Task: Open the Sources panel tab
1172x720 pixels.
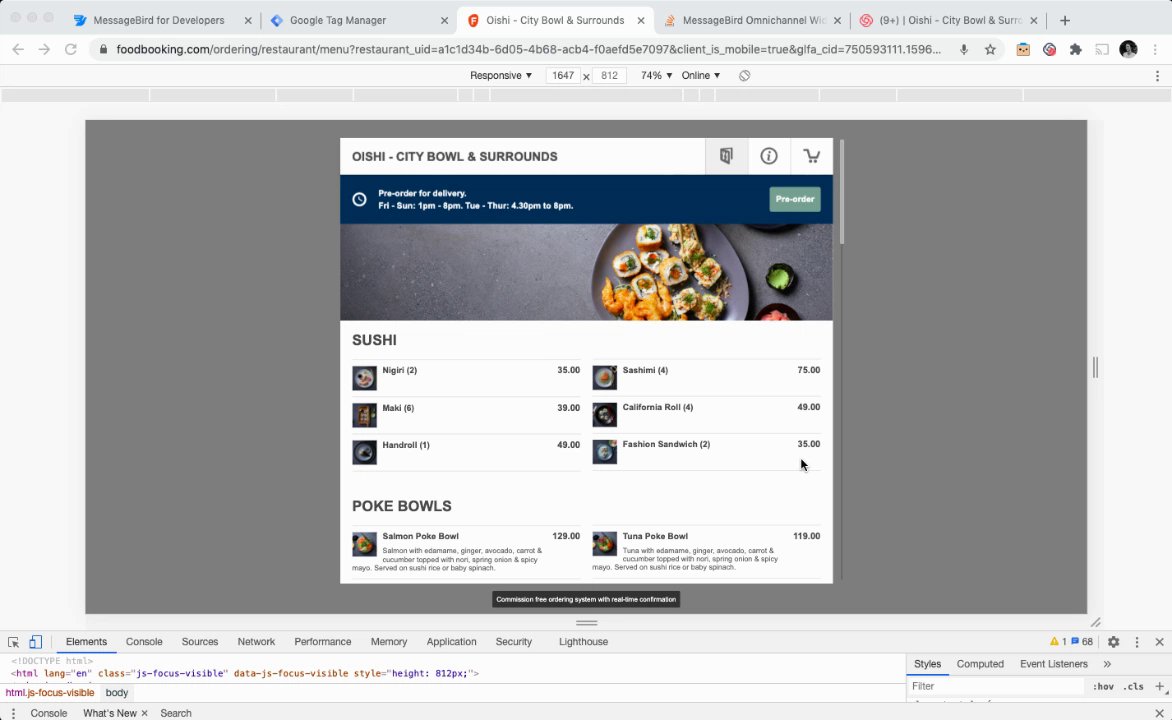Action: pyautogui.click(x=200, y=641)
